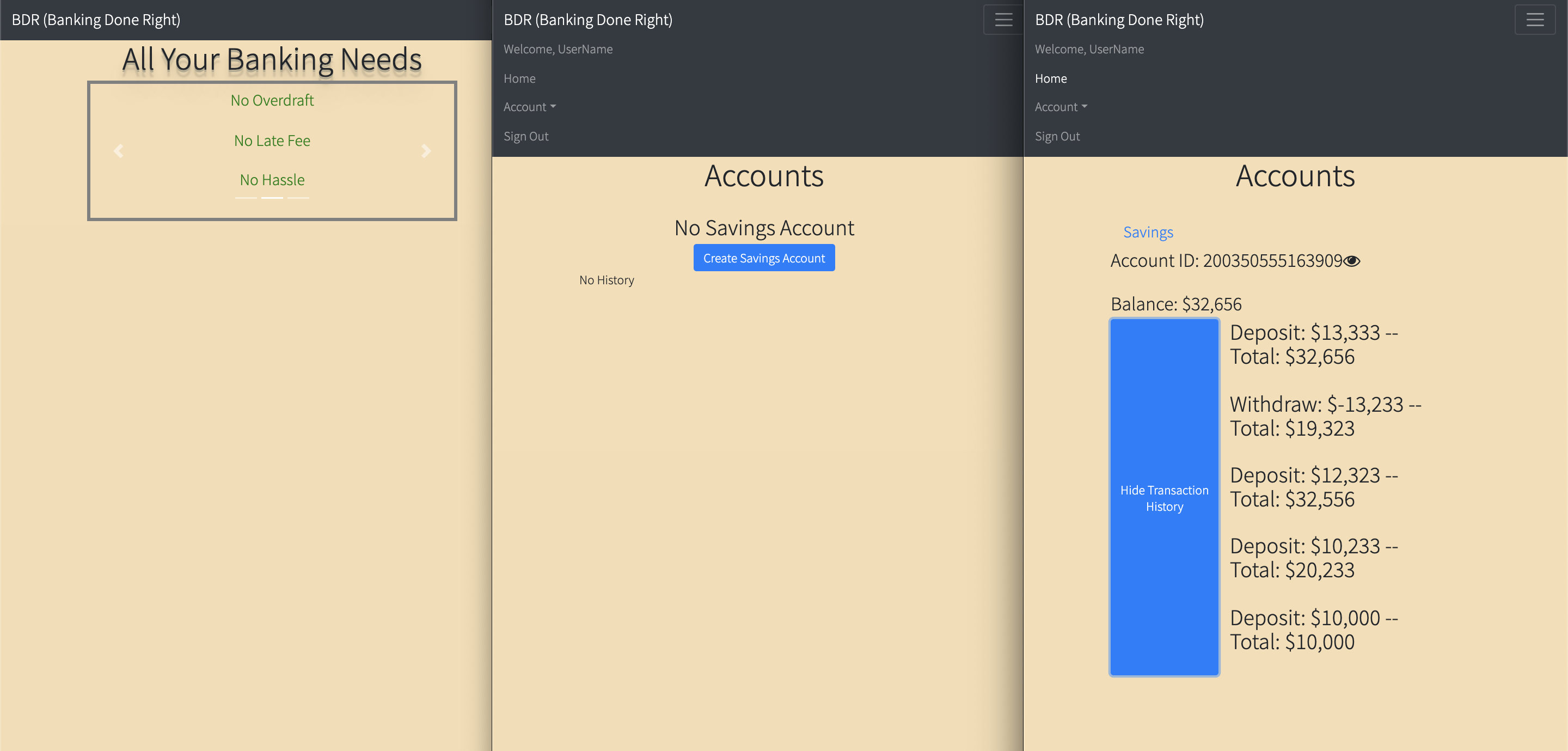
Task: Select the first carousel indicator dot
Action: 247,197
